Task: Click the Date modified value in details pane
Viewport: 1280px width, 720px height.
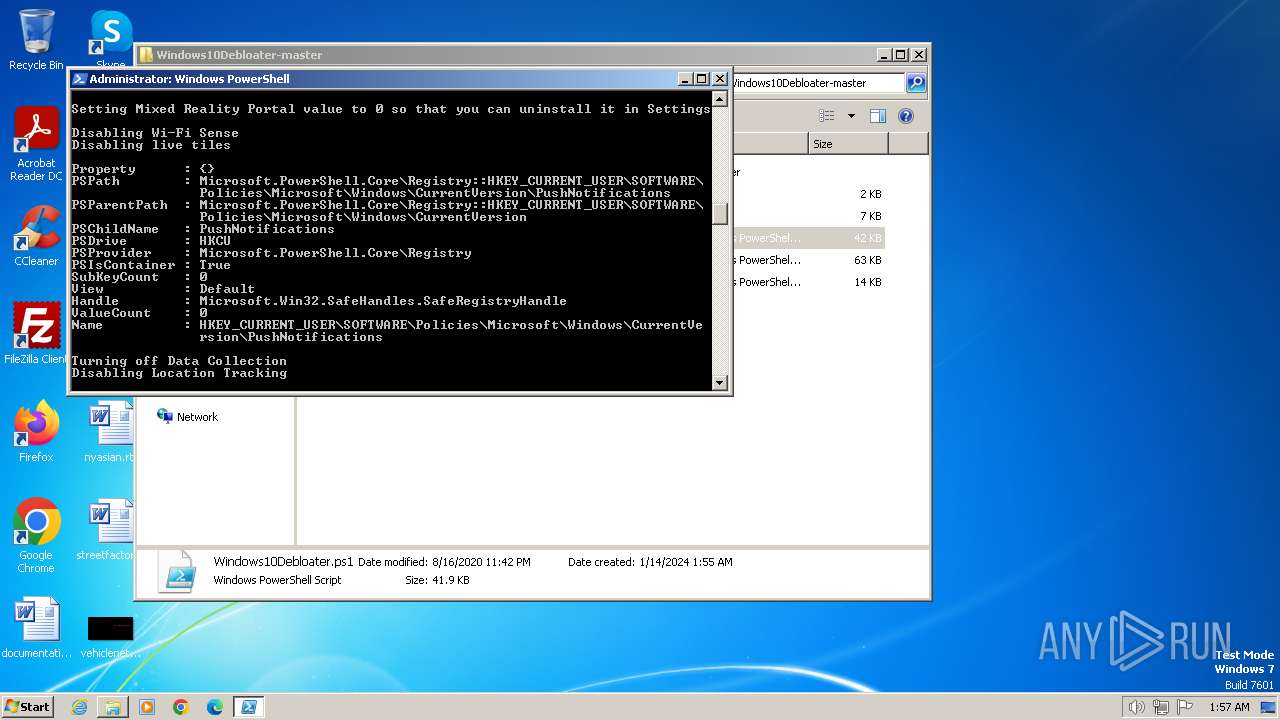Action: click(481, 562)
